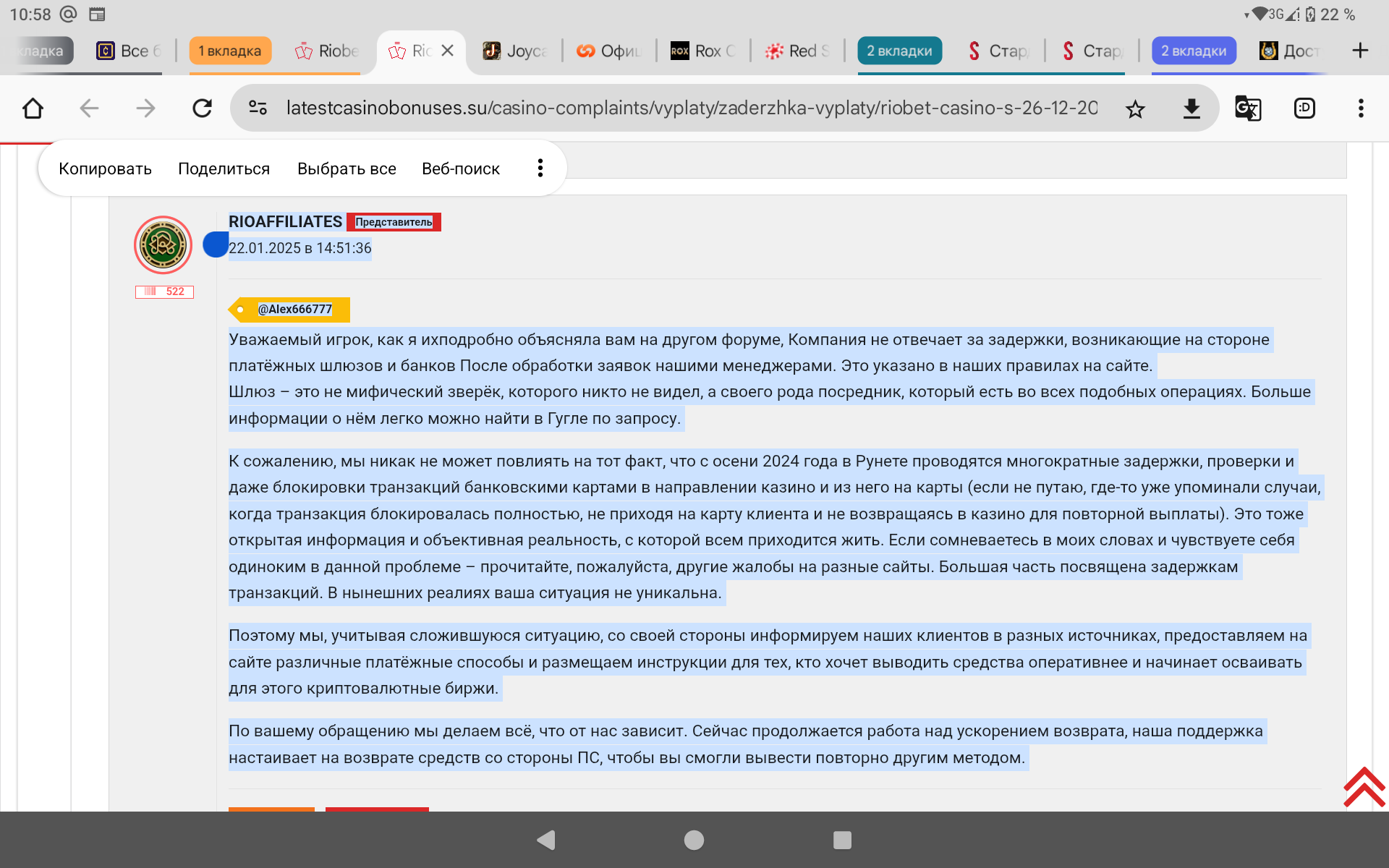1389x868 pixels.
Task: Add a new tab with the plus button
Action: (1359, 51)
